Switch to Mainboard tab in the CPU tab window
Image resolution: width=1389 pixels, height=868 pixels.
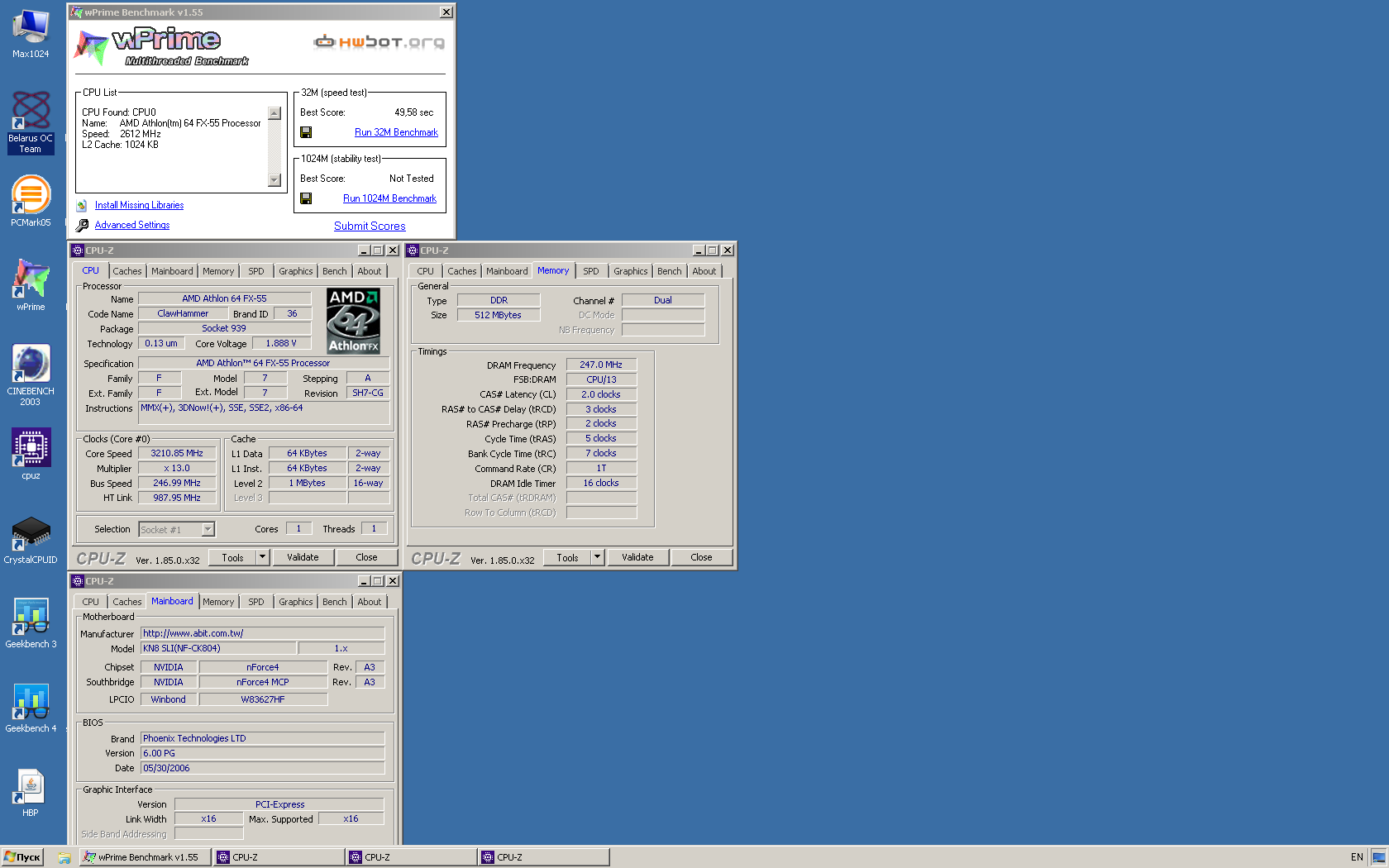coord(172,271)
